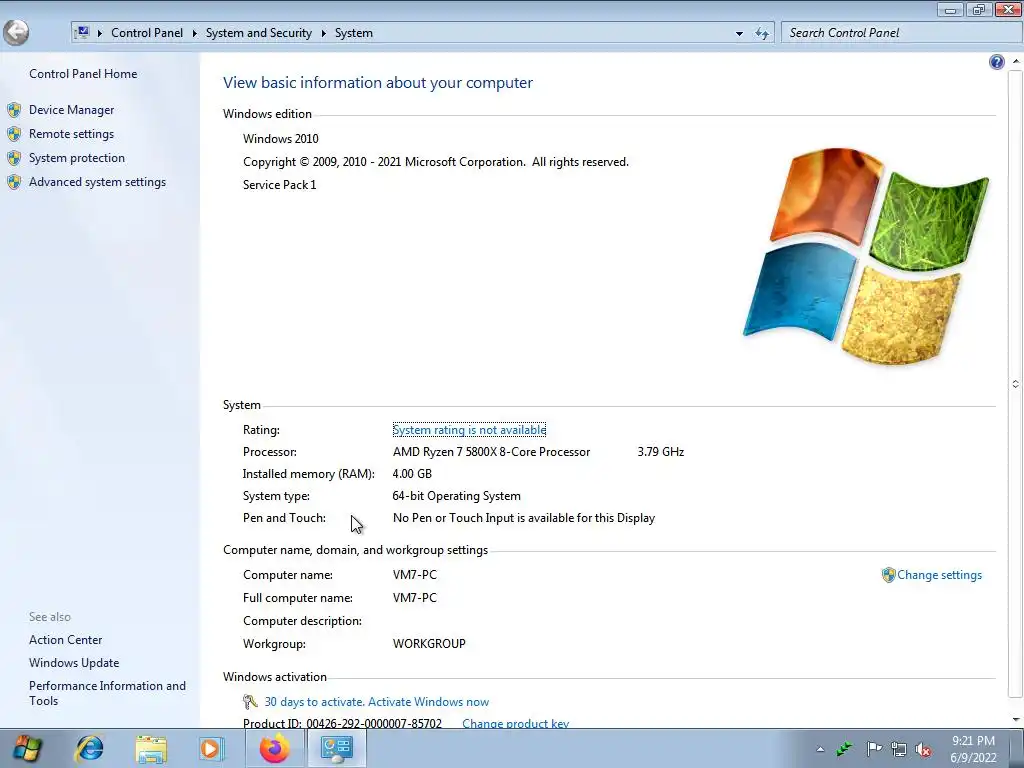
Task: Click the processor name AMD Ryzen 7 5800X
Action: (491, 452)
